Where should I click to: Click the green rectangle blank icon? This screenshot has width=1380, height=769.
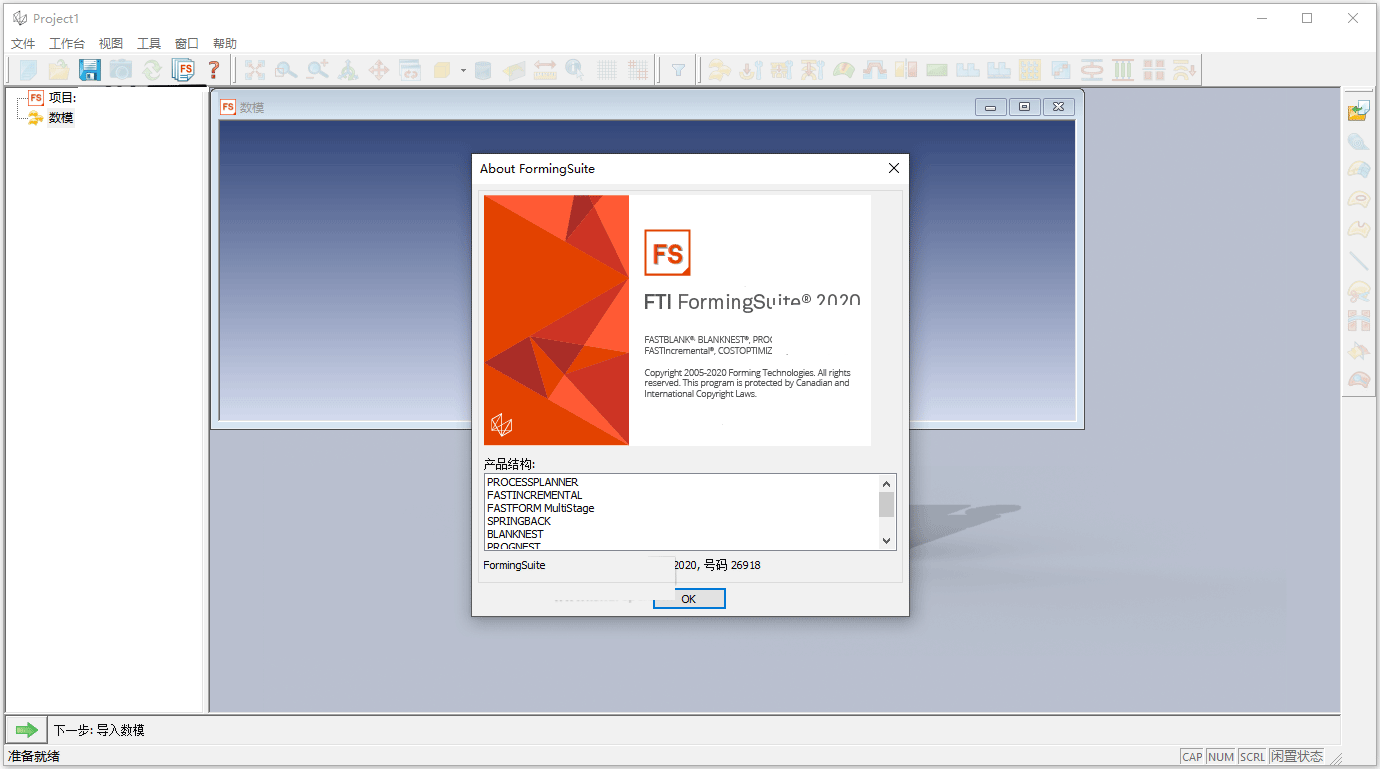(x=937, y=69)
